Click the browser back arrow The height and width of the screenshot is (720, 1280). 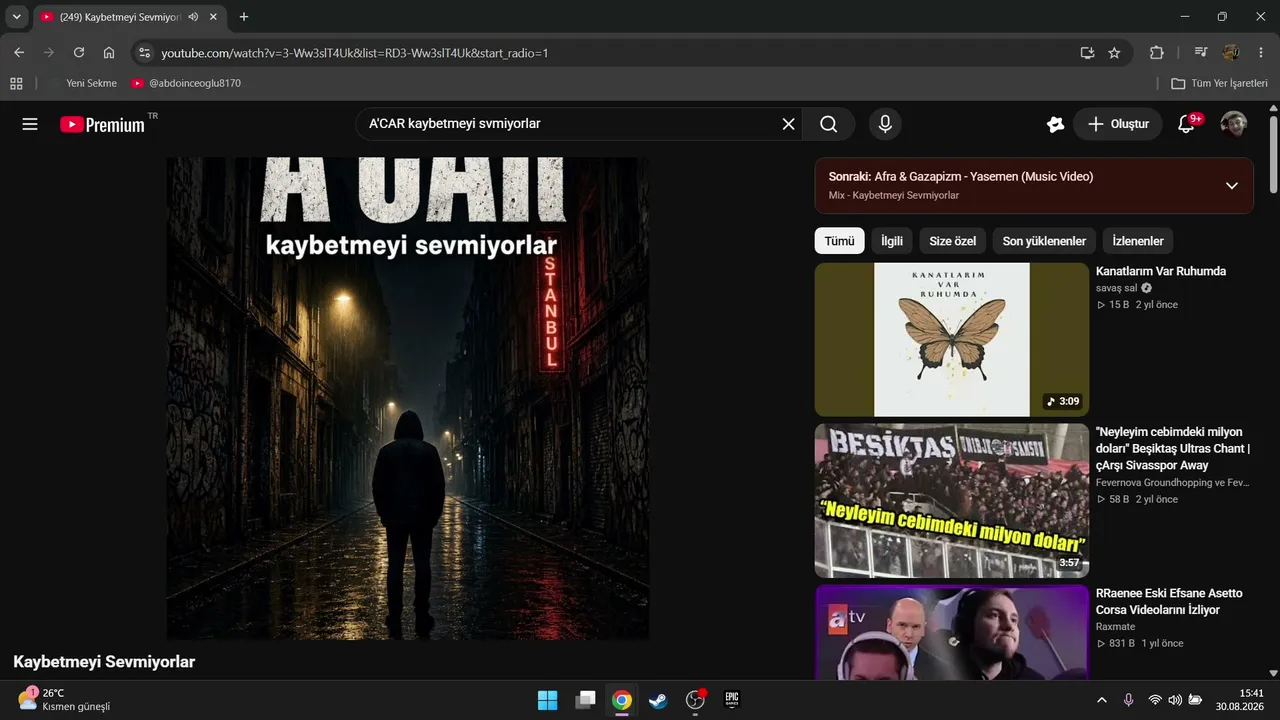pyautogui.click(x=19, y=53)
